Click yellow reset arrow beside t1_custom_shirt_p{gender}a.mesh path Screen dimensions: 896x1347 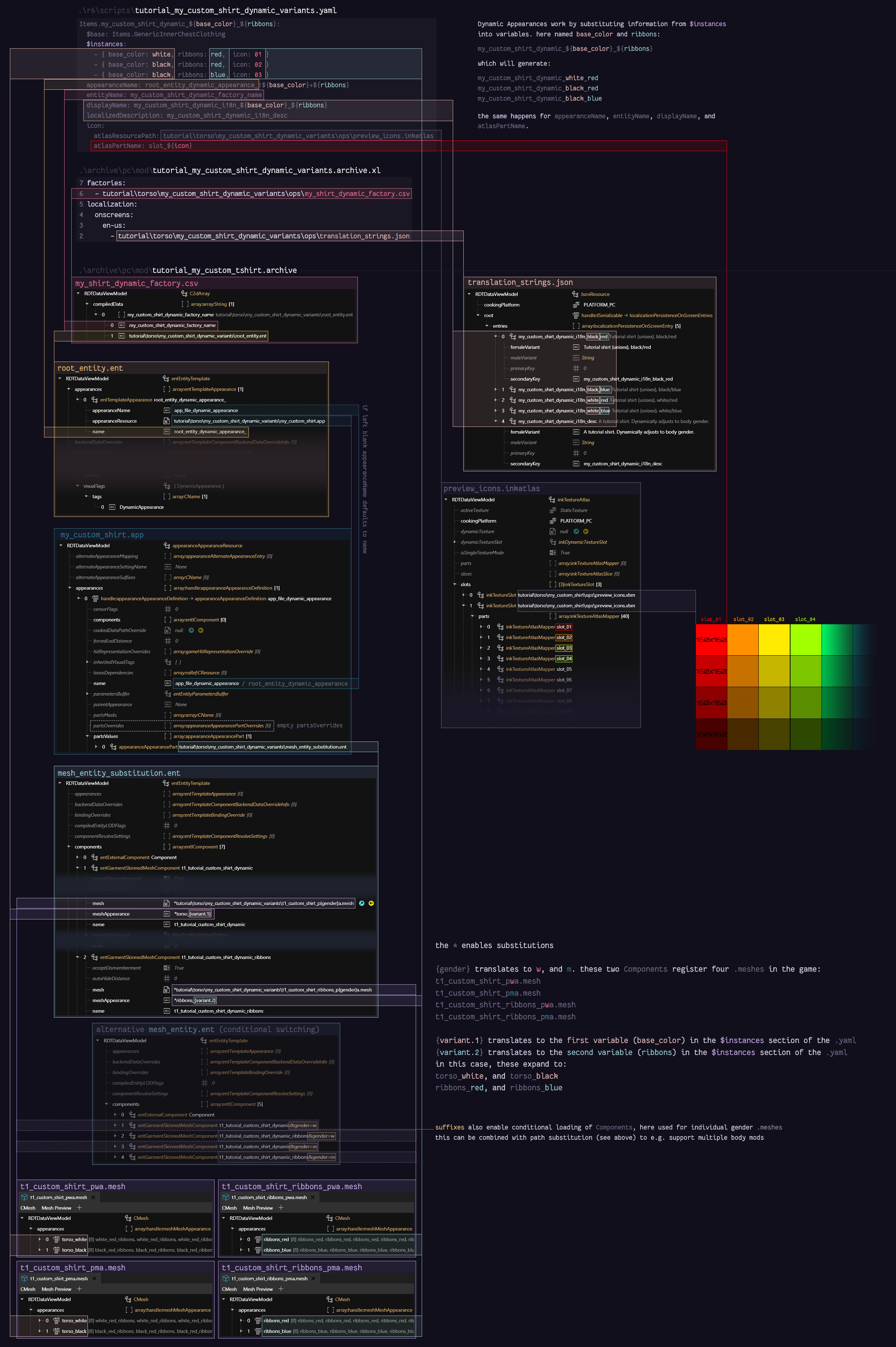pos(372,903)
